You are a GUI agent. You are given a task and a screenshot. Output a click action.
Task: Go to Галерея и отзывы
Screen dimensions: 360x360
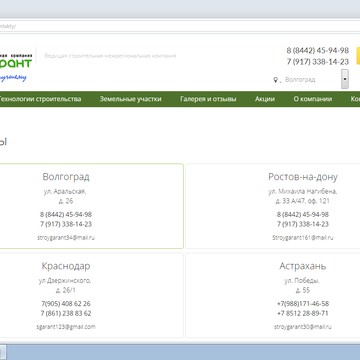(208, 99)
